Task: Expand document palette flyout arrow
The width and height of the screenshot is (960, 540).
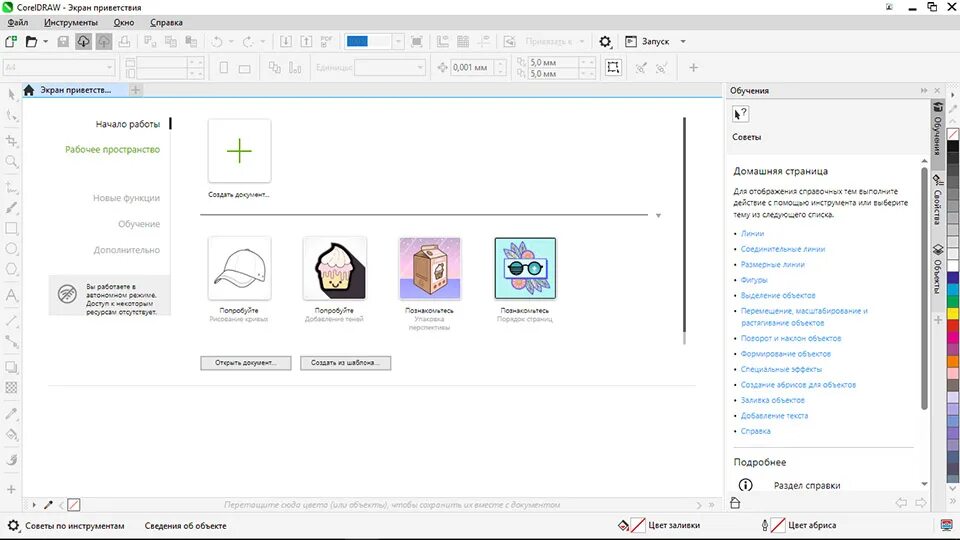Action: (x=34, y=505)
